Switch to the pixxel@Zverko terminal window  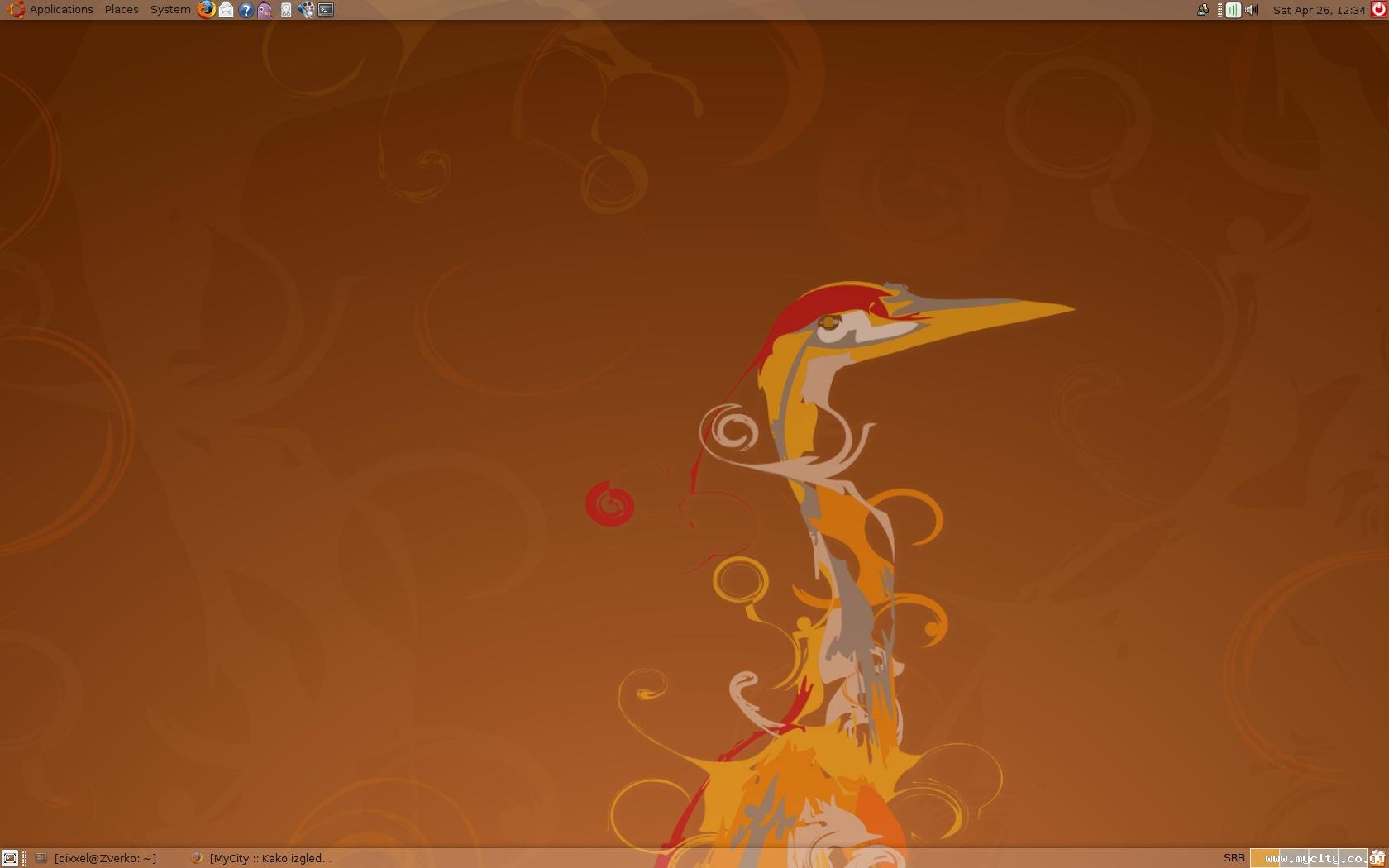point(96,858)
